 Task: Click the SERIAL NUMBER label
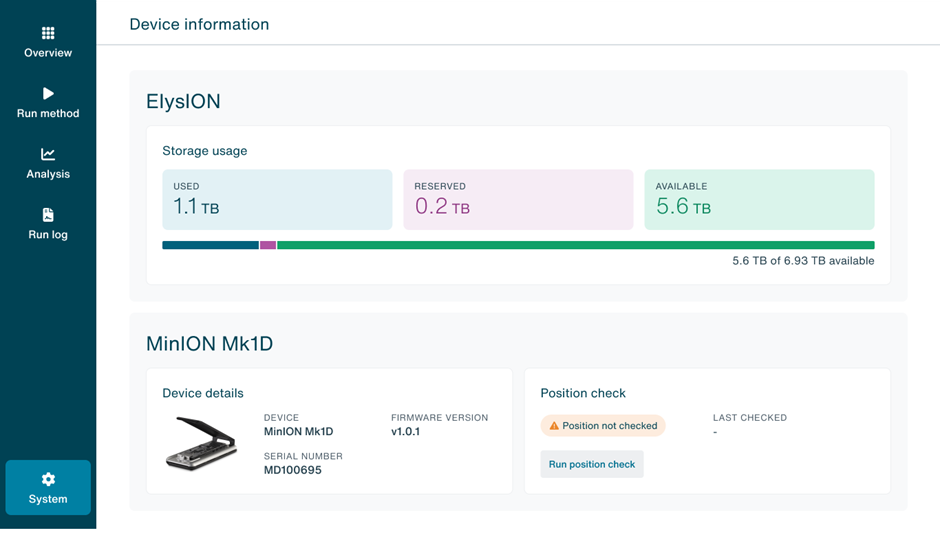point(303,456)
